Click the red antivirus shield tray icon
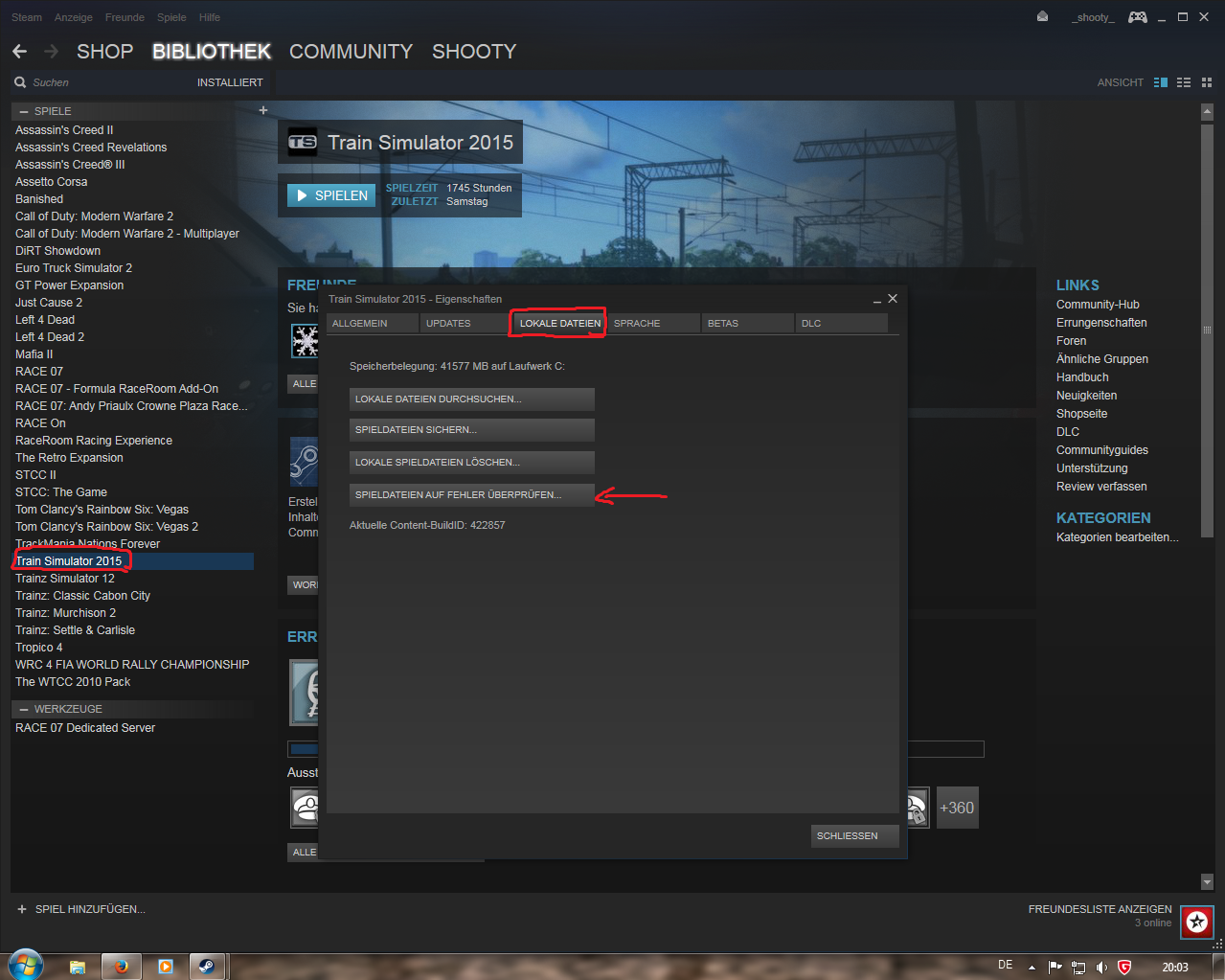This screenshot has height=980, width=1225. [x=1125, y=967]
